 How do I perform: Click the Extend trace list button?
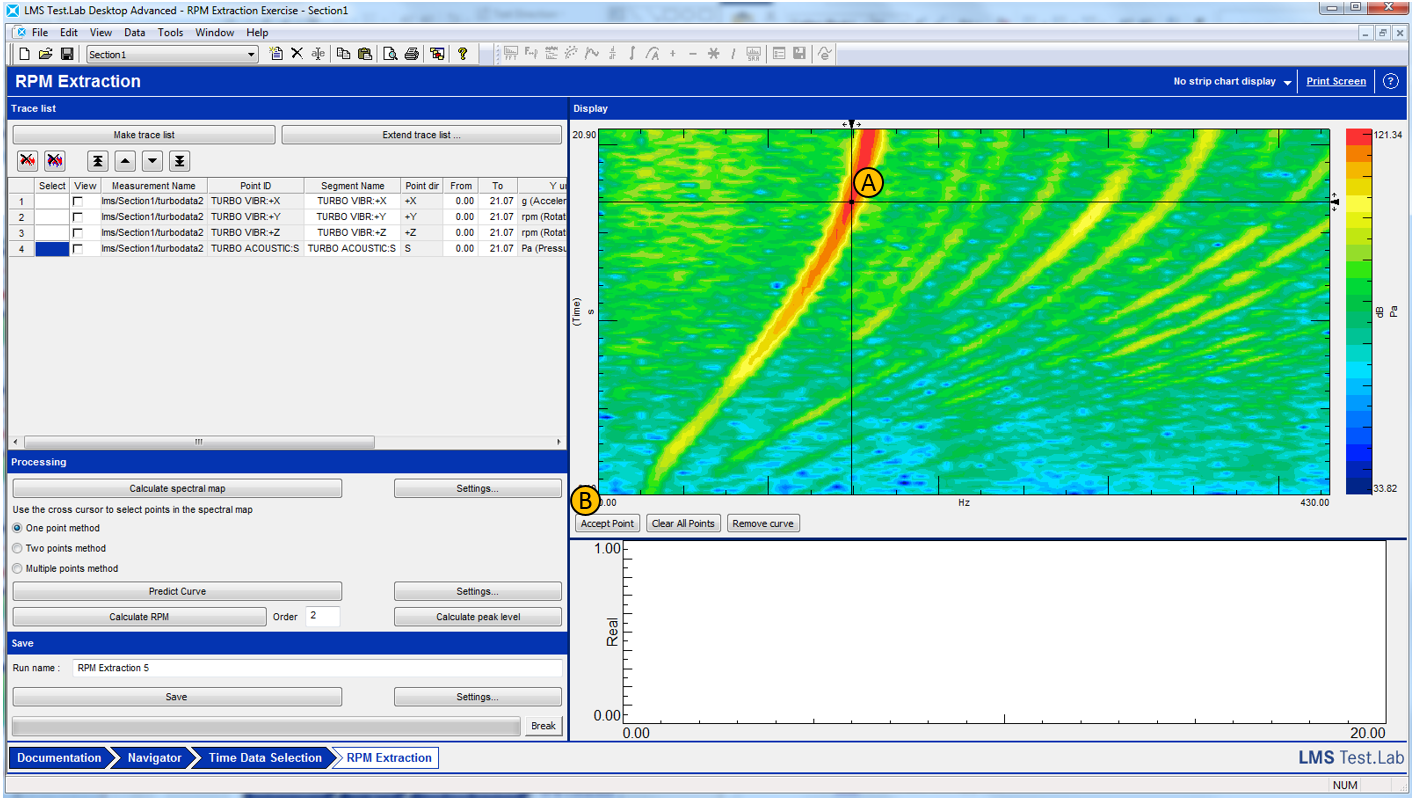click(x=422, y=135)
